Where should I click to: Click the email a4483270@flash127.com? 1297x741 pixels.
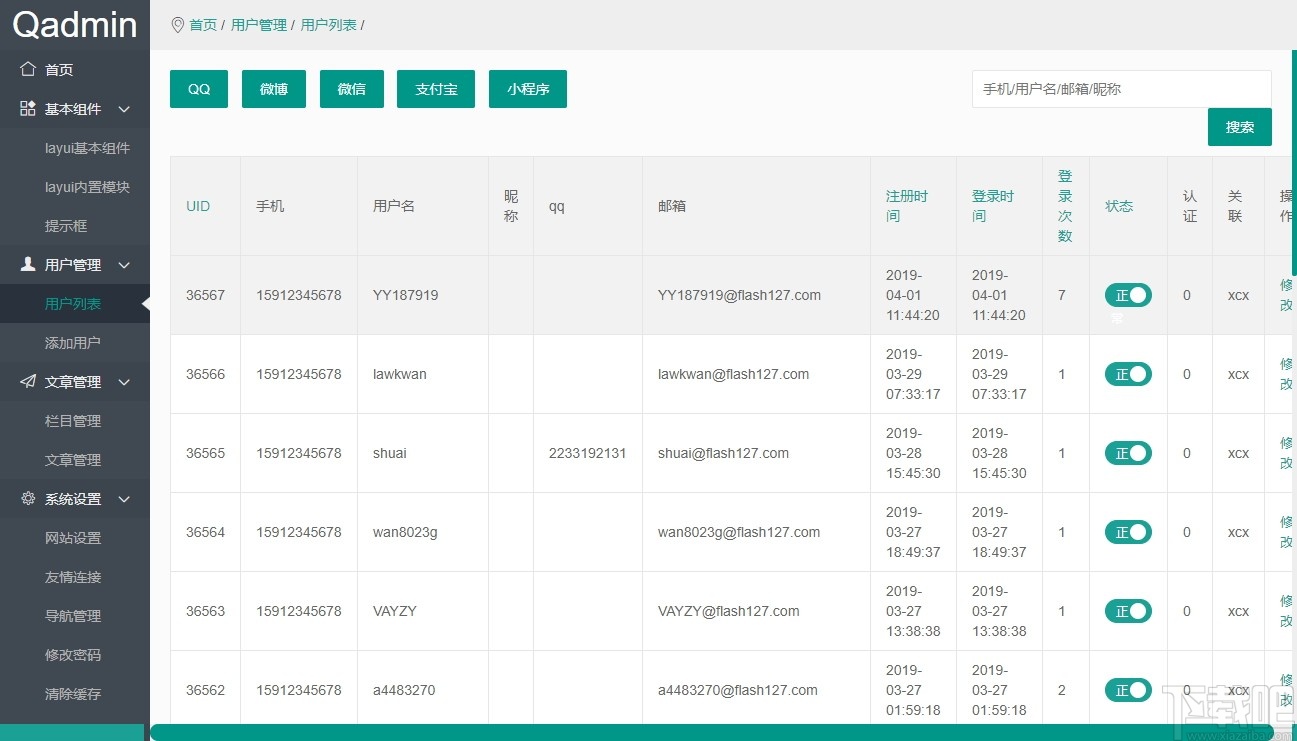pyautogui.click(x=738, y=690)
